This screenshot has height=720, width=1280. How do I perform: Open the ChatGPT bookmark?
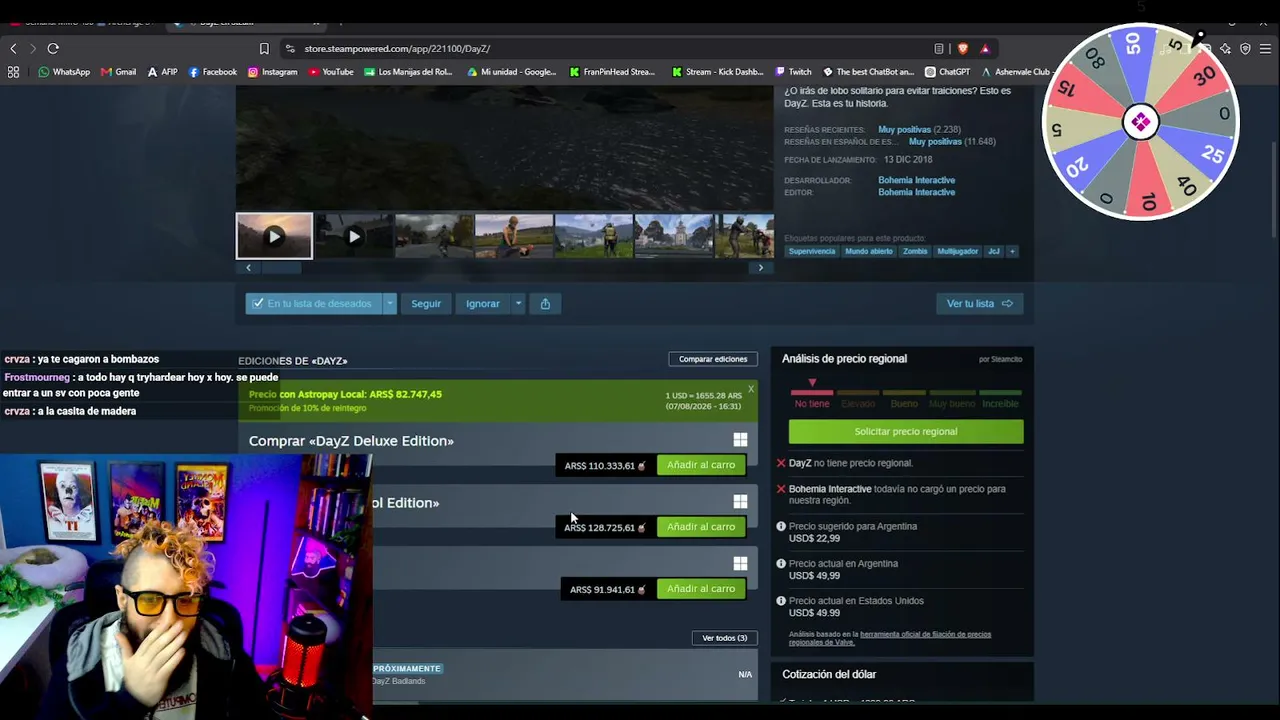click(x=948, y=72)
